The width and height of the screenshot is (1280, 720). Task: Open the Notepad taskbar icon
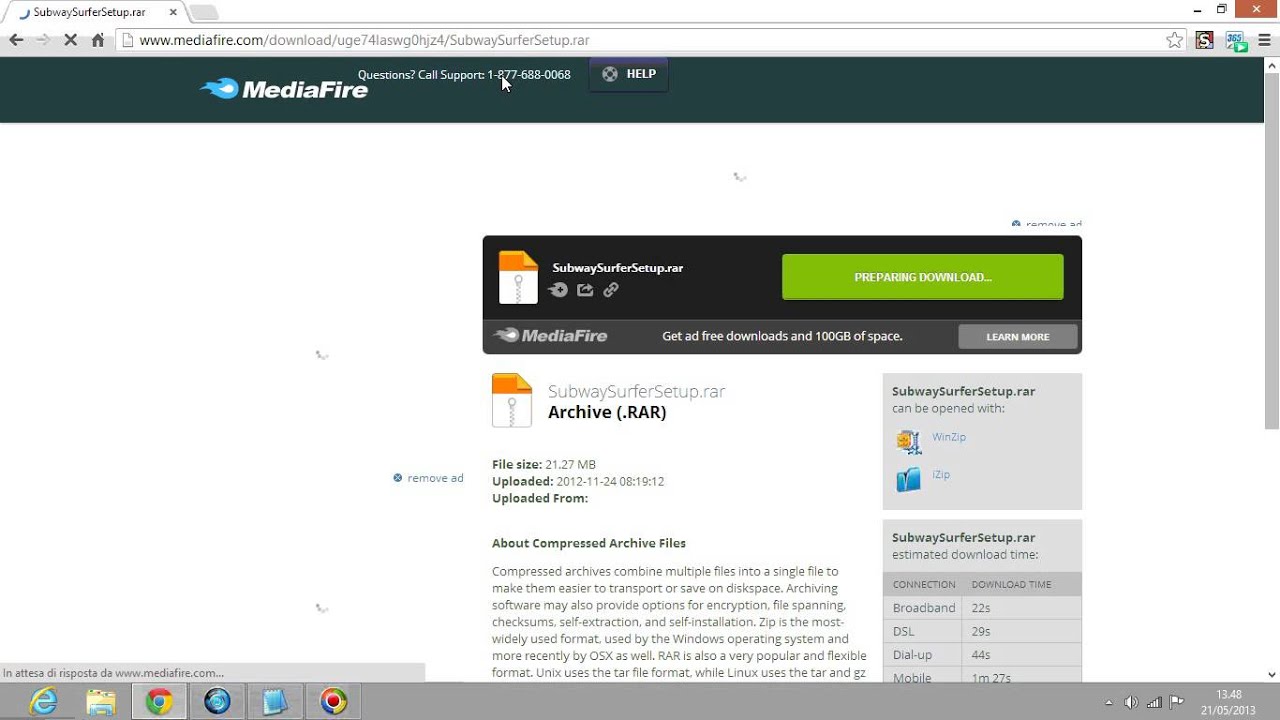[275, 702]
